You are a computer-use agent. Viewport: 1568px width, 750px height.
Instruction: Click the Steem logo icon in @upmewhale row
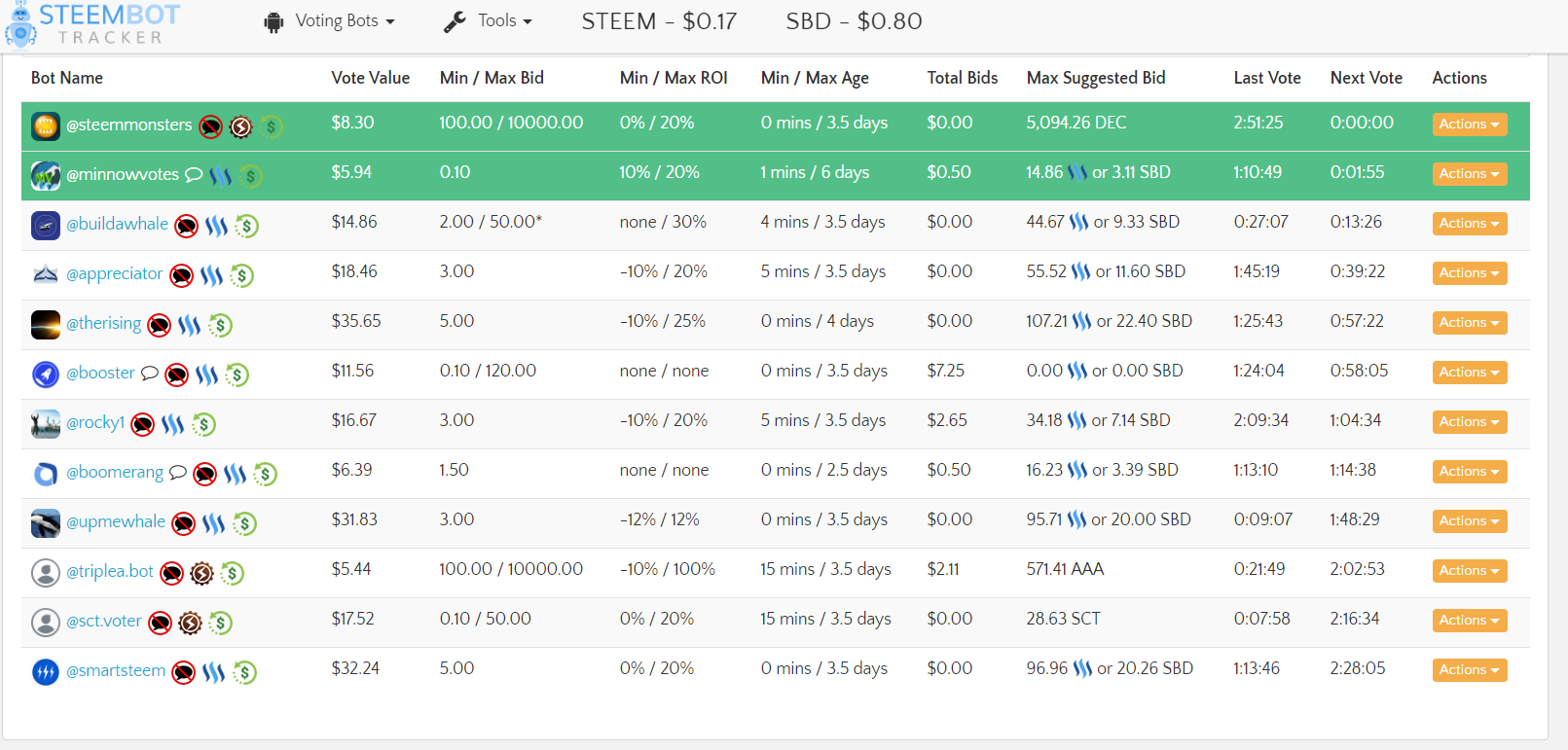pyautogui.click(x=213, y=524)
